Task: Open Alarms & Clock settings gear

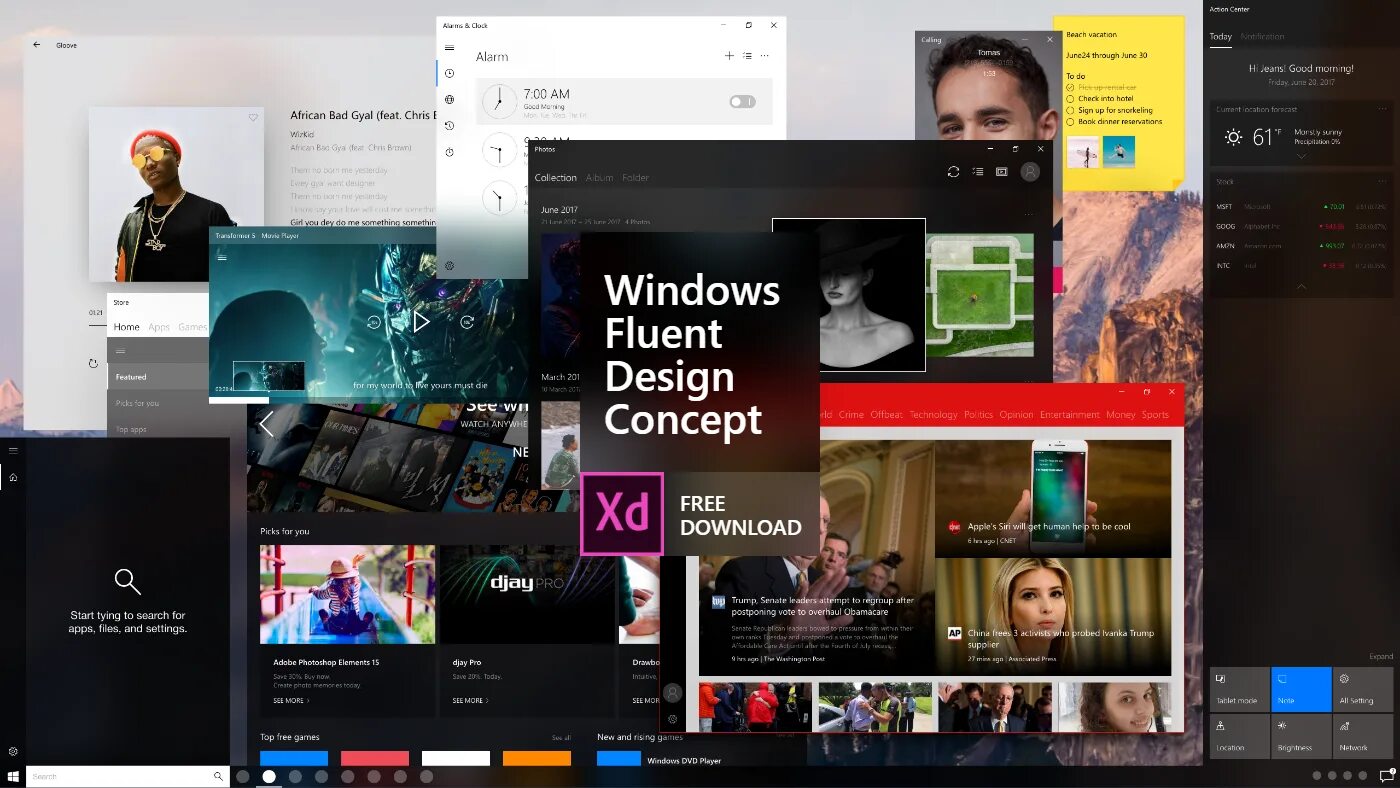Action: point(450,265)
